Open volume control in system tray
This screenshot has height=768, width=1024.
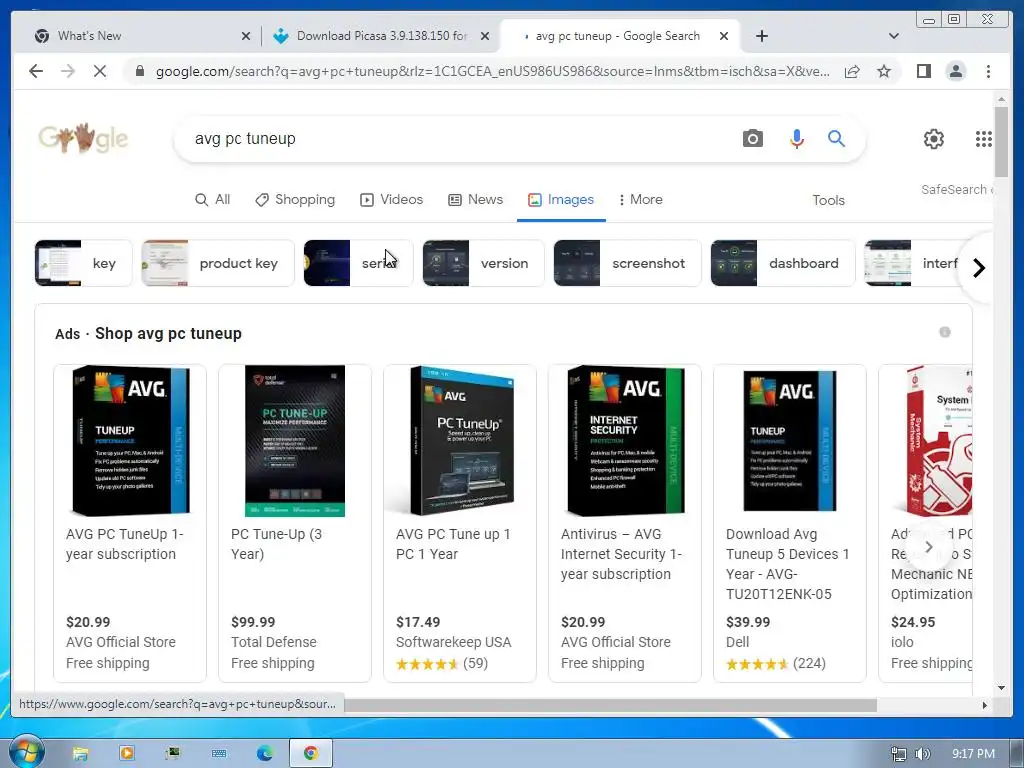coord(921,754)
